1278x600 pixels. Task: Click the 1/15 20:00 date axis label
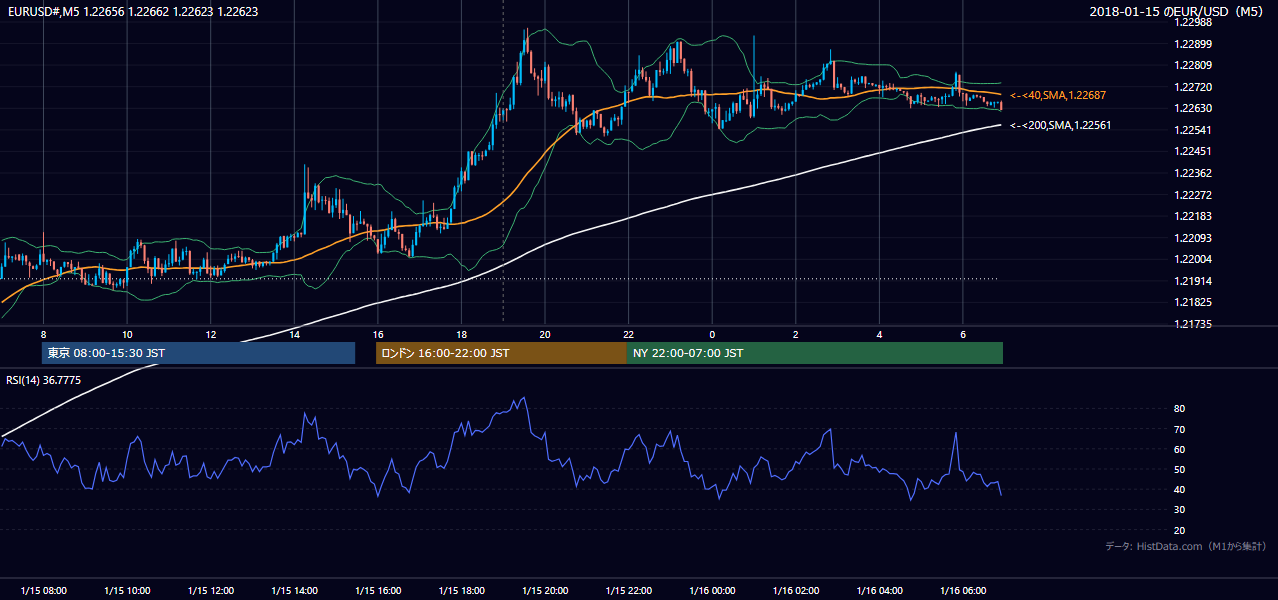point(545,591)
